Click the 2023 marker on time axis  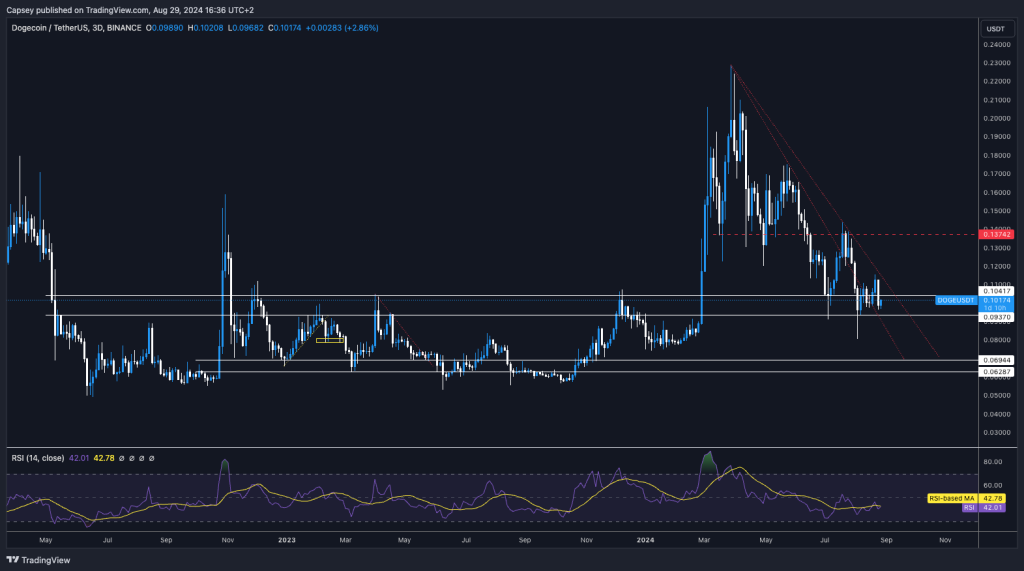coord(287,539)
